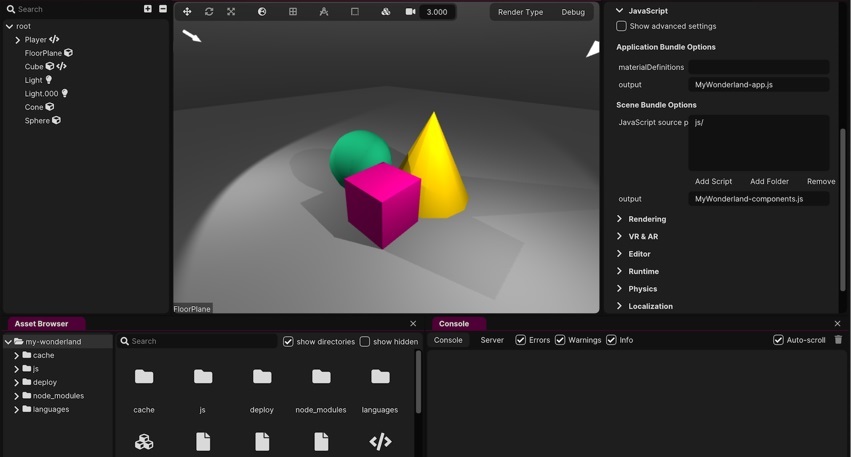This screenshot has width=851, height=457.
Task: Click the plus icon in scene outliner
Action: (x=148, y=9)
